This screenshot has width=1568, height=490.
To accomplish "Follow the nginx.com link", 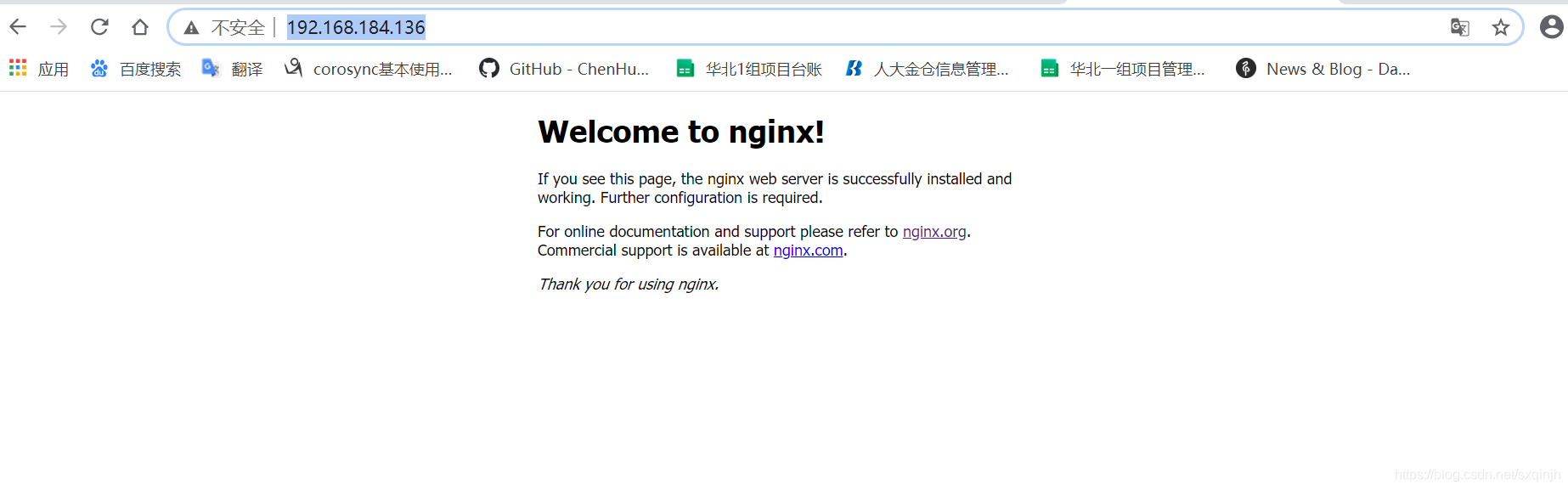I will pyautogui.click(x=808, y=251).
